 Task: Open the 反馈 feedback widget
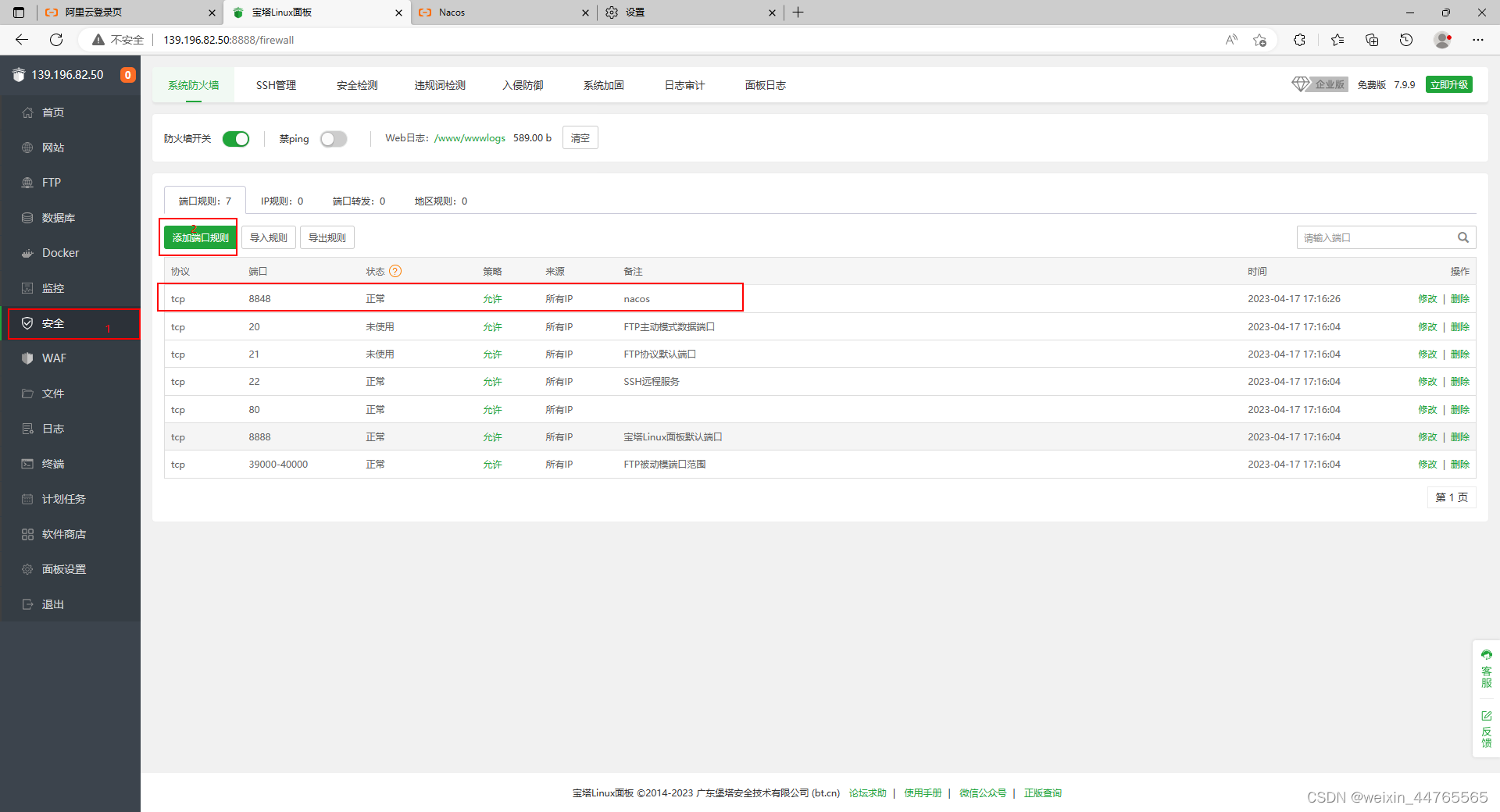click(x=1486, y=729)
